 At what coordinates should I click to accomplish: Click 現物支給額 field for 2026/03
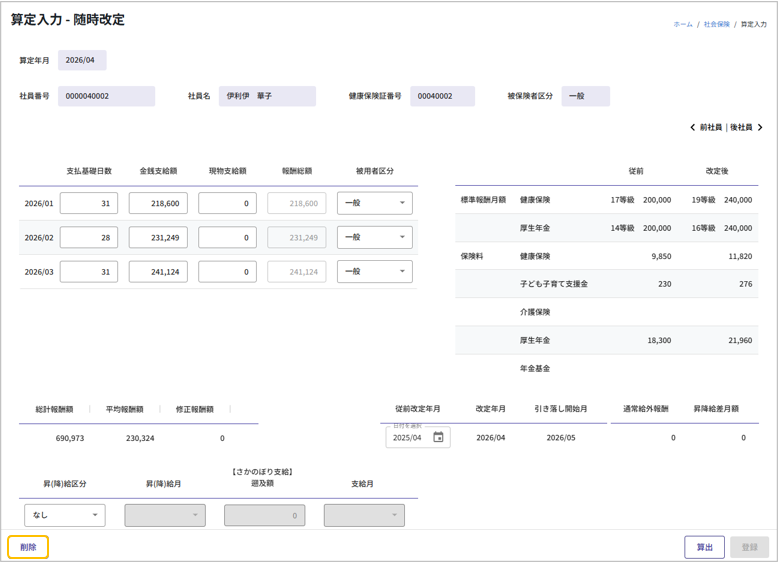[x=227, y=271]
